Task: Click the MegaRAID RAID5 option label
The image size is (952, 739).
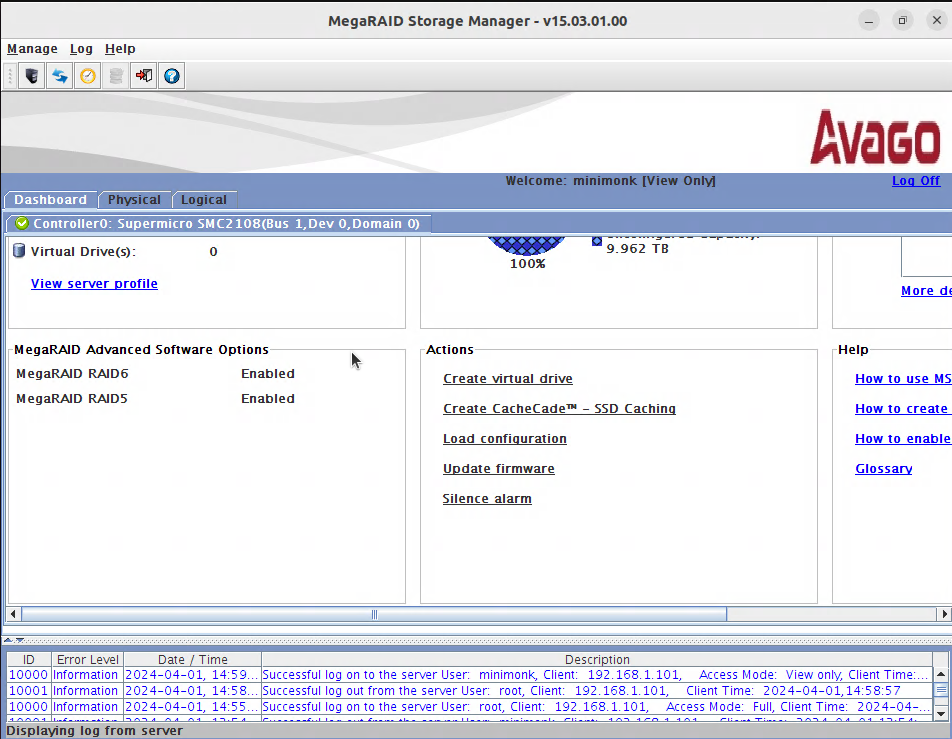Action: point(72,398)
